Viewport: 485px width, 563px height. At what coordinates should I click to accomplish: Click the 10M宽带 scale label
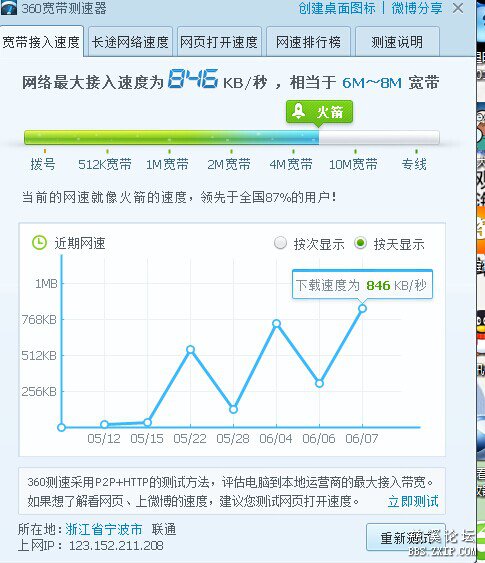tap(353, 164)
